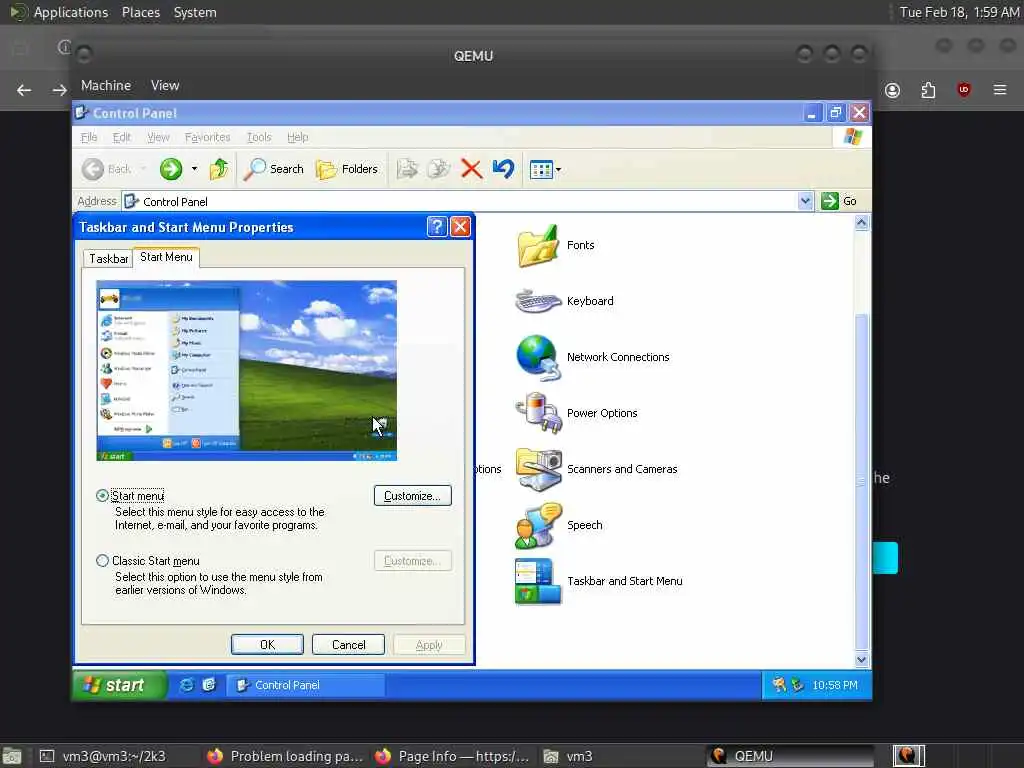Open the browser hamburger menu
This screenshot has width=1024, height=768.
coord(1000,90)
